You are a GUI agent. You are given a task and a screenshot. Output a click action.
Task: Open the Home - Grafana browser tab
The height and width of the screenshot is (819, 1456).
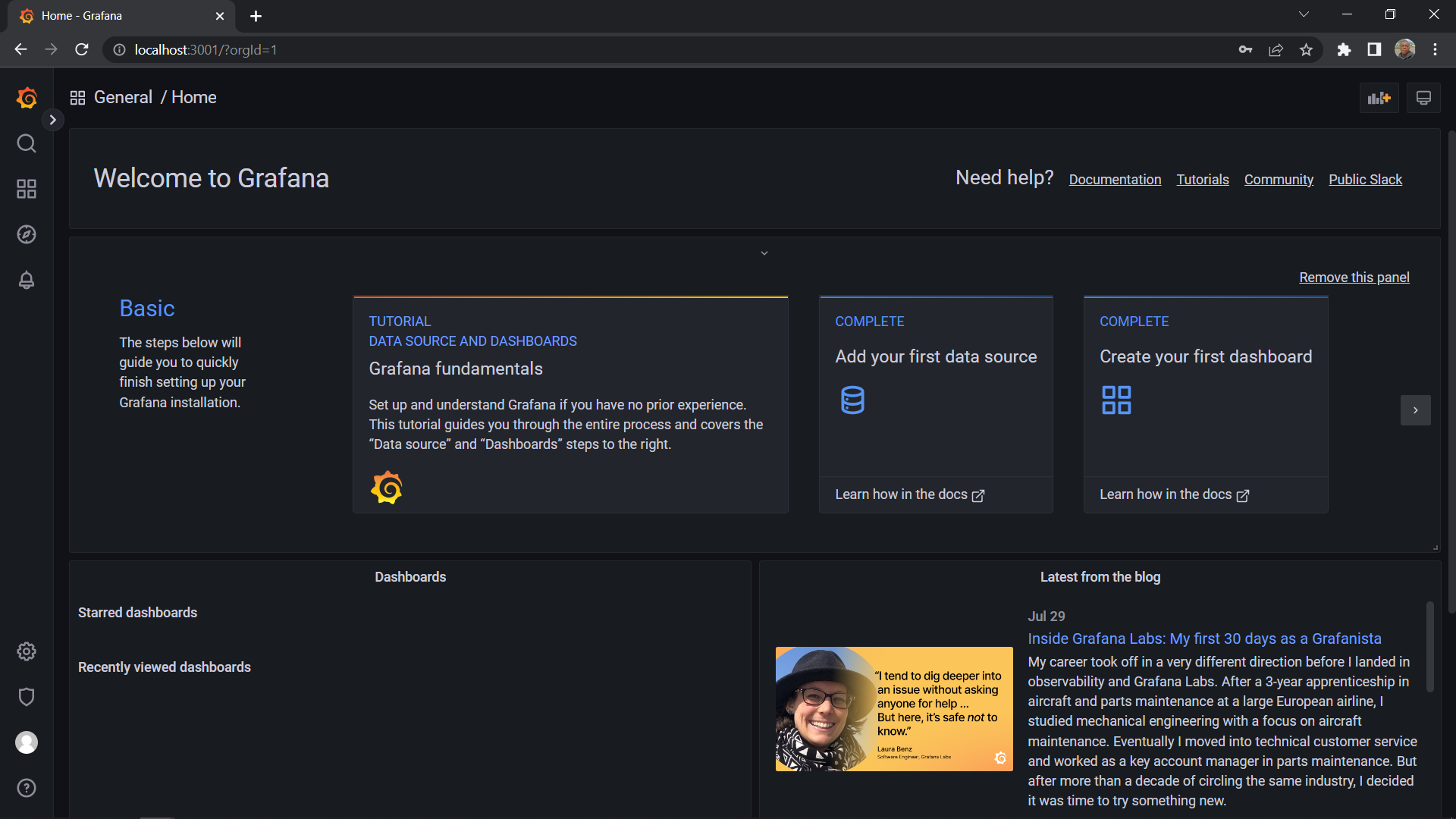(x=114, y=16)
